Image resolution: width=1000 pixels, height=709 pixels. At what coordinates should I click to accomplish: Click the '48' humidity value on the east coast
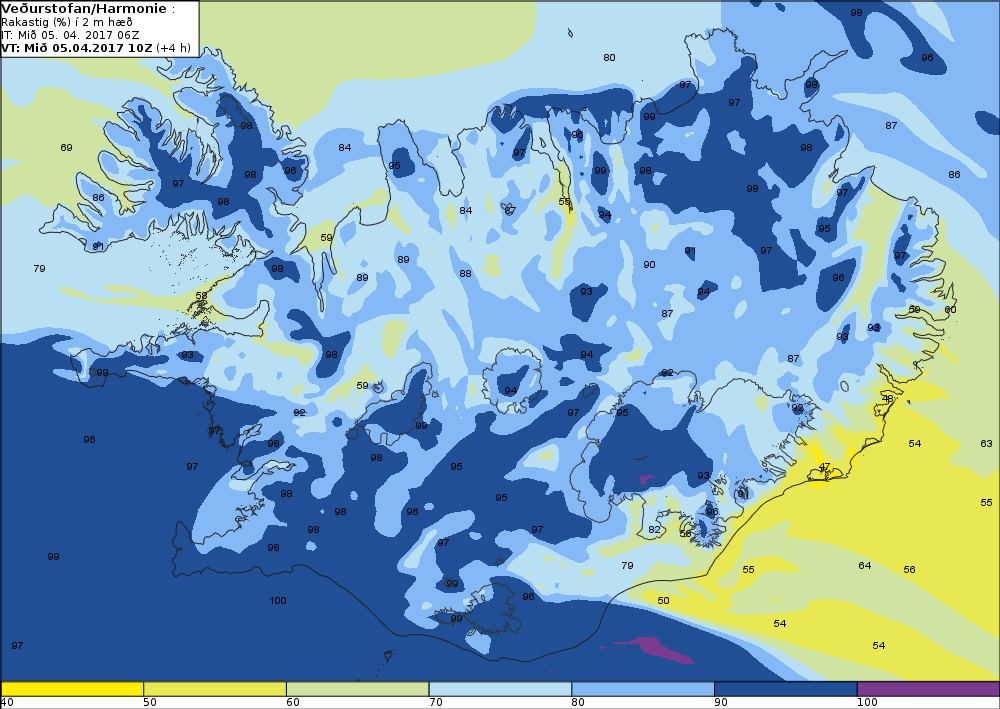[x=888, y=399]
